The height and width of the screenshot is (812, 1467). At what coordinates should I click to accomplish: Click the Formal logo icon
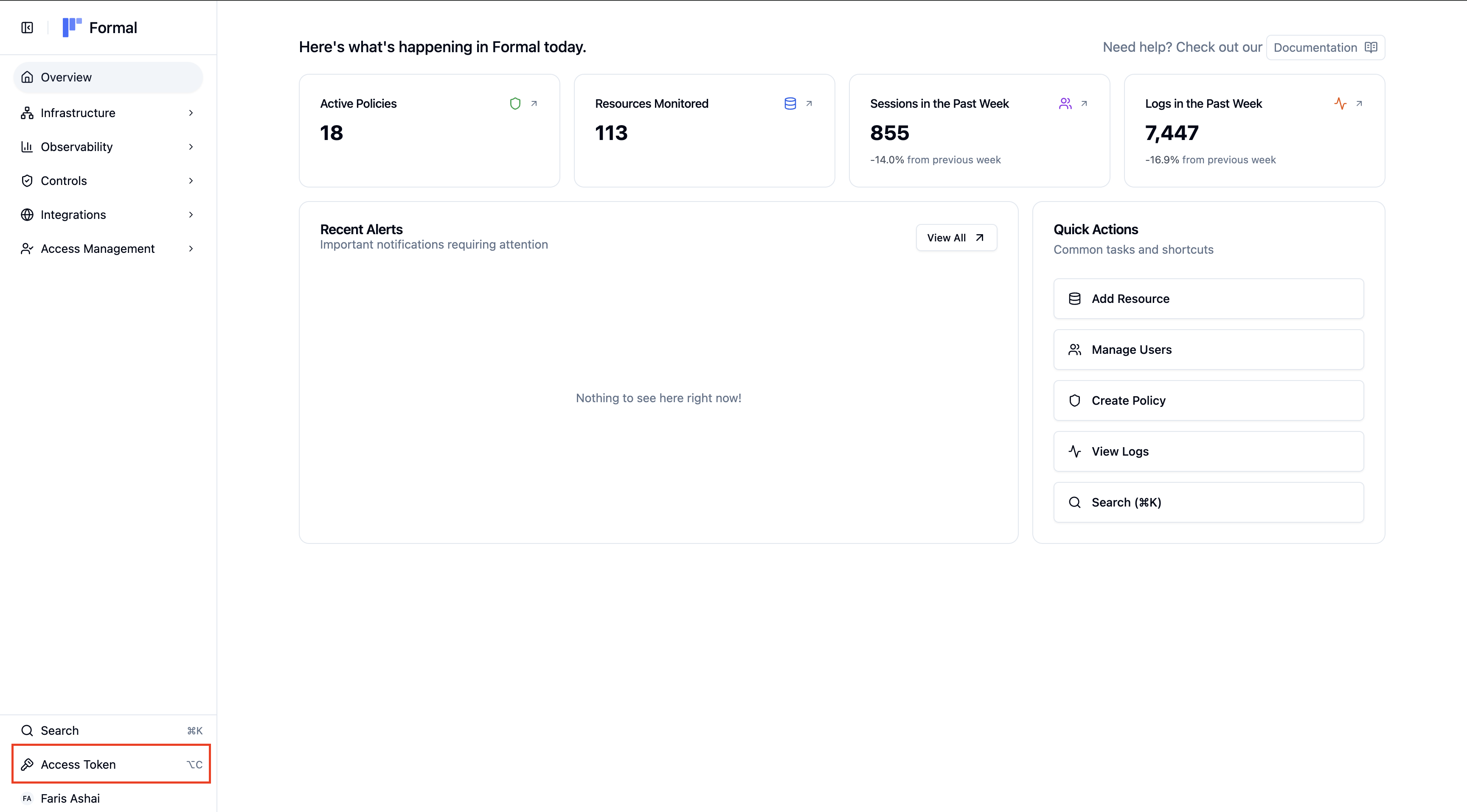[72, 27]
